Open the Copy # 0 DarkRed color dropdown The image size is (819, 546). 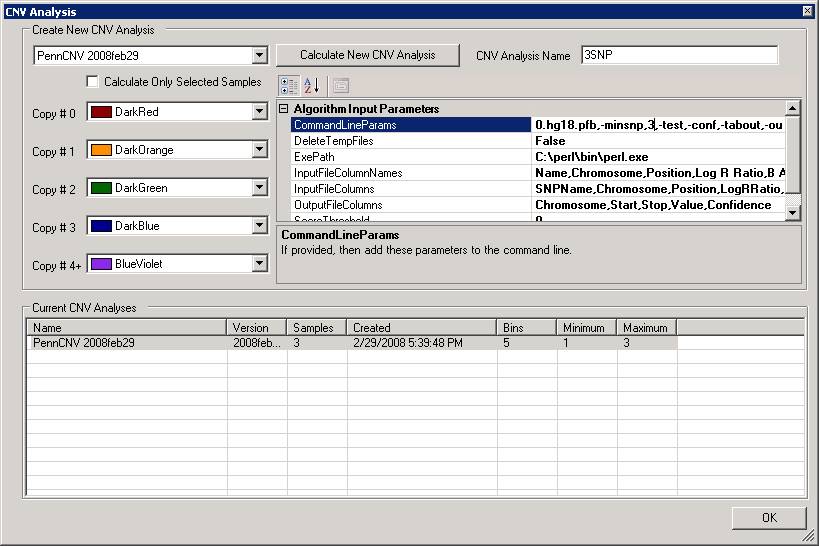260,111
